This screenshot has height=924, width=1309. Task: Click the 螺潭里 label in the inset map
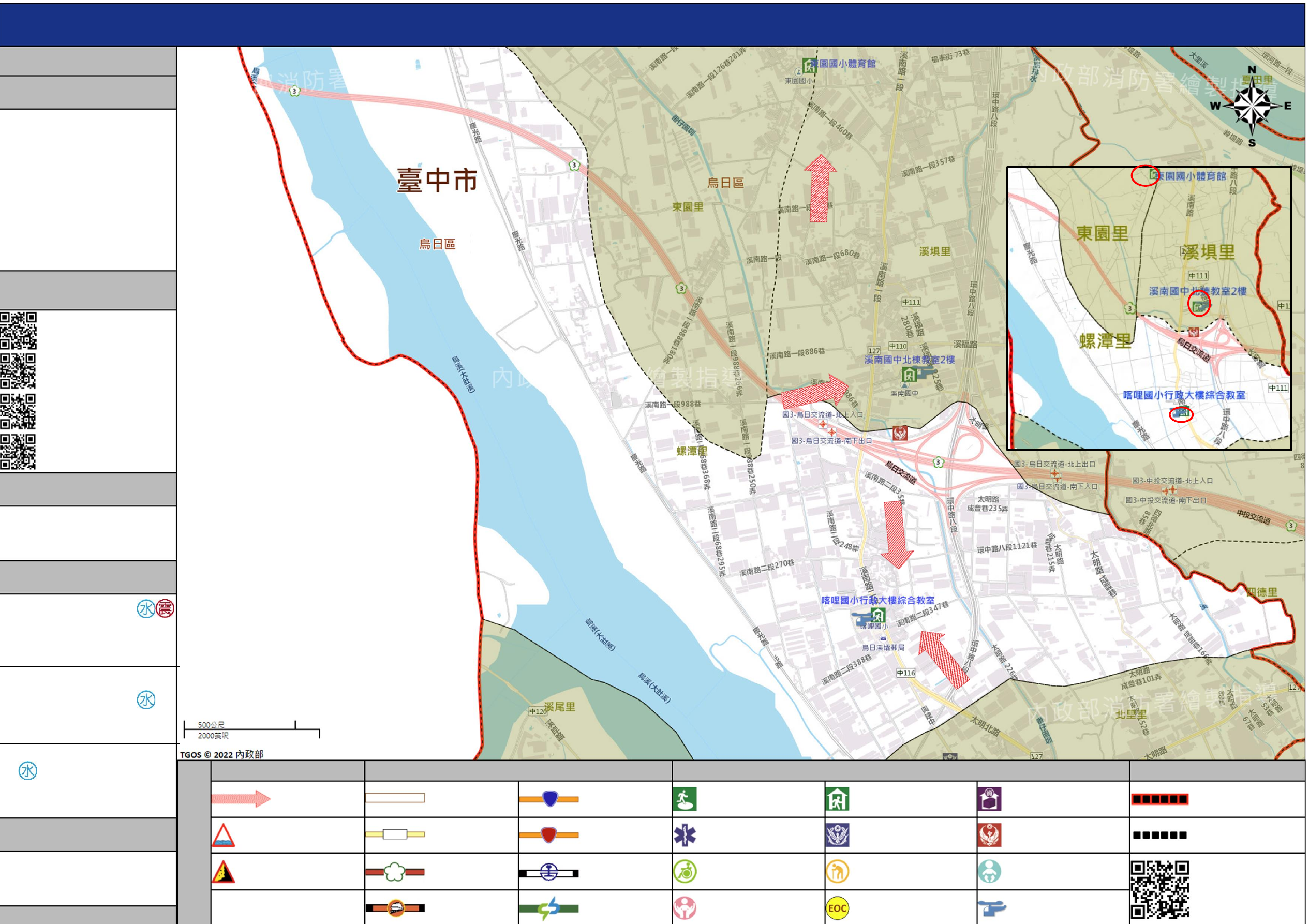coord(1106,341)
